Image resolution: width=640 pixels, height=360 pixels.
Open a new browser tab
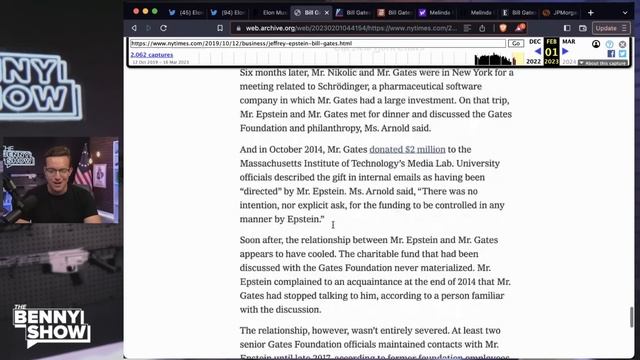(x=591, y=13)
